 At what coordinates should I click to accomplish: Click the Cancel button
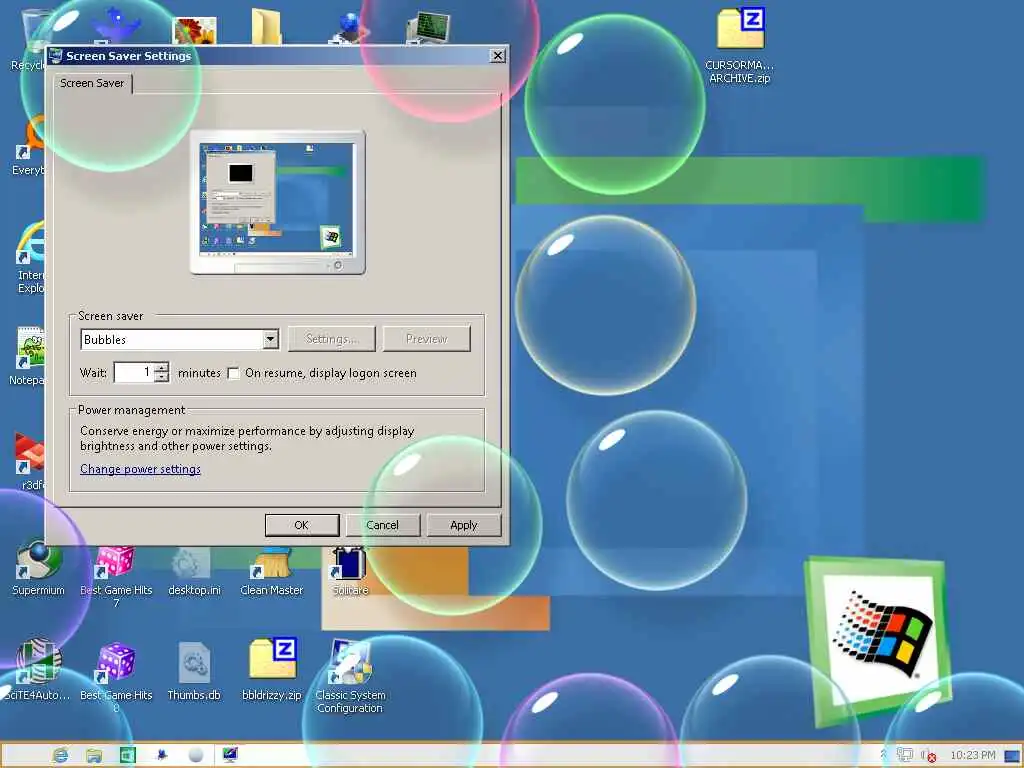point(382,525)
